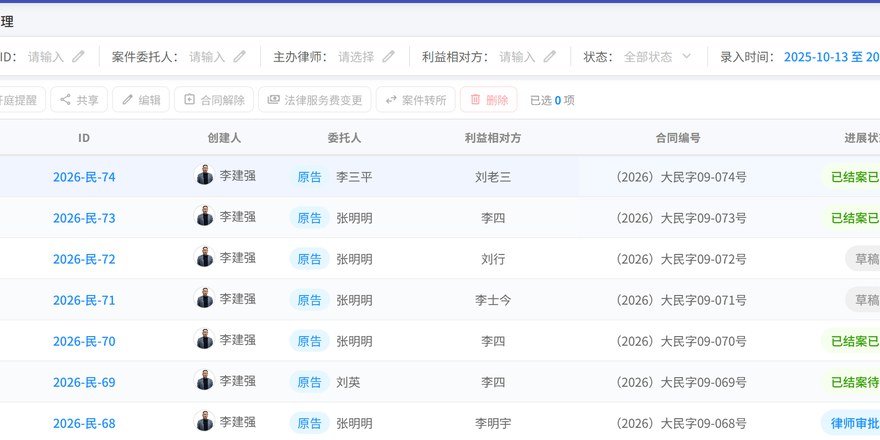Viewport: 880px width, 440px height.
Task: Open case link 2026-民-69
Action: coord(84,382)
